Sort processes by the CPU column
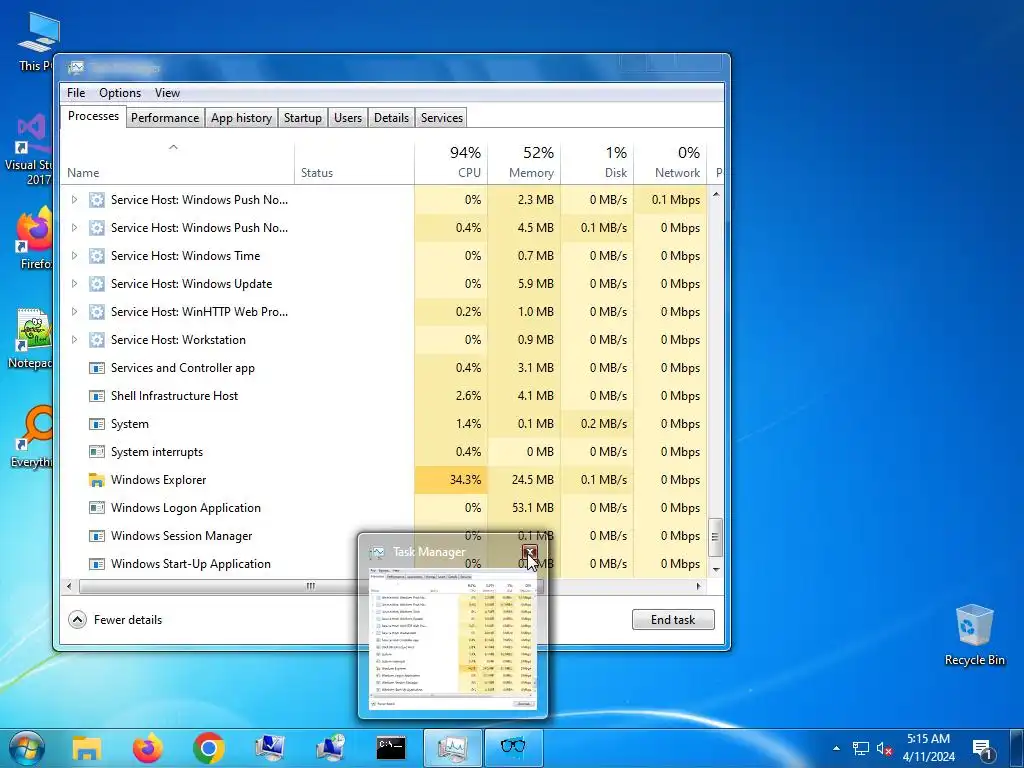1024x768 pixels. (x=451, y=163)
